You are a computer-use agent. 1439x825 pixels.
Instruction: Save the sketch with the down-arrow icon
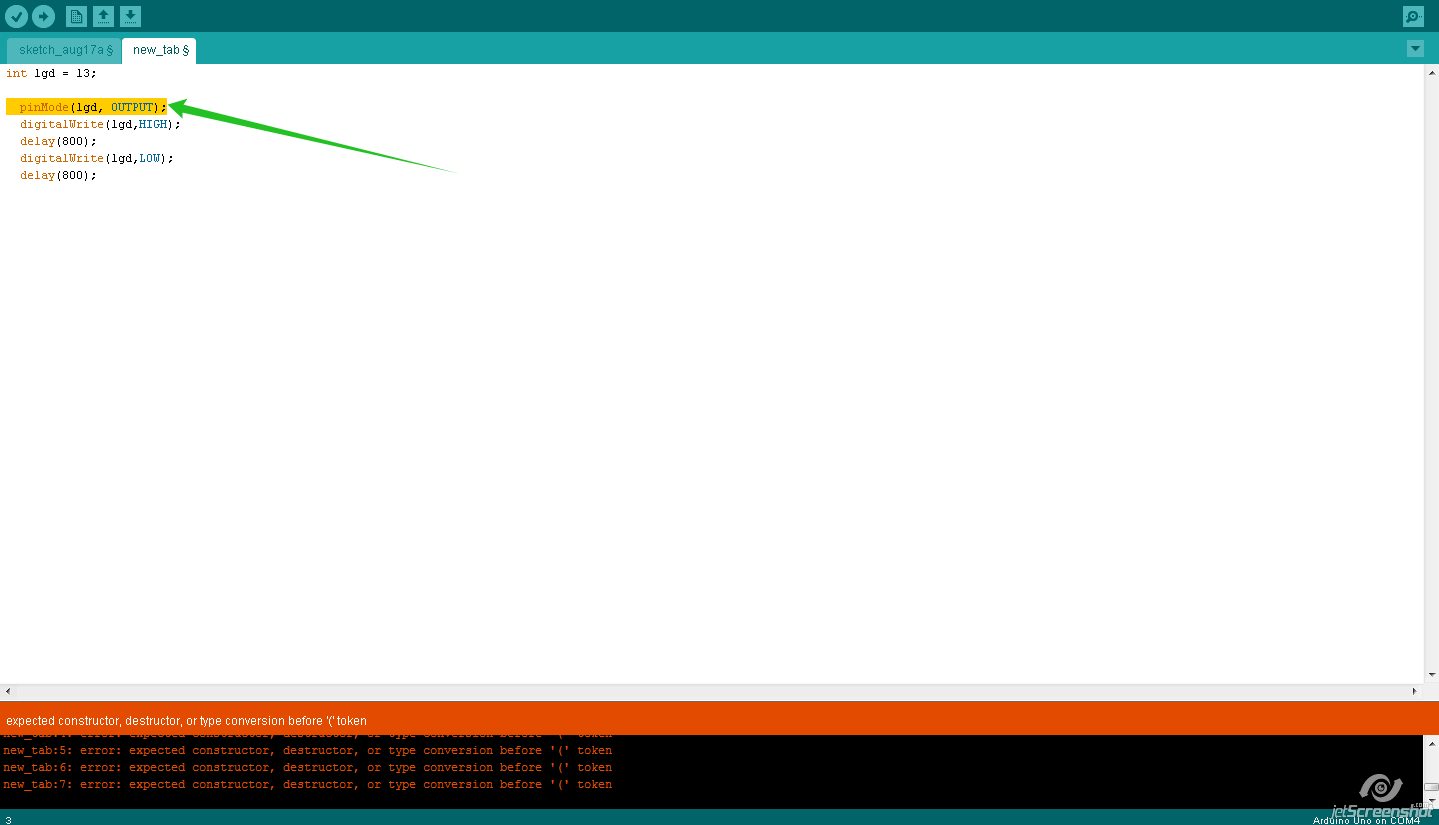pyautogui.click(x=130, y=16)
